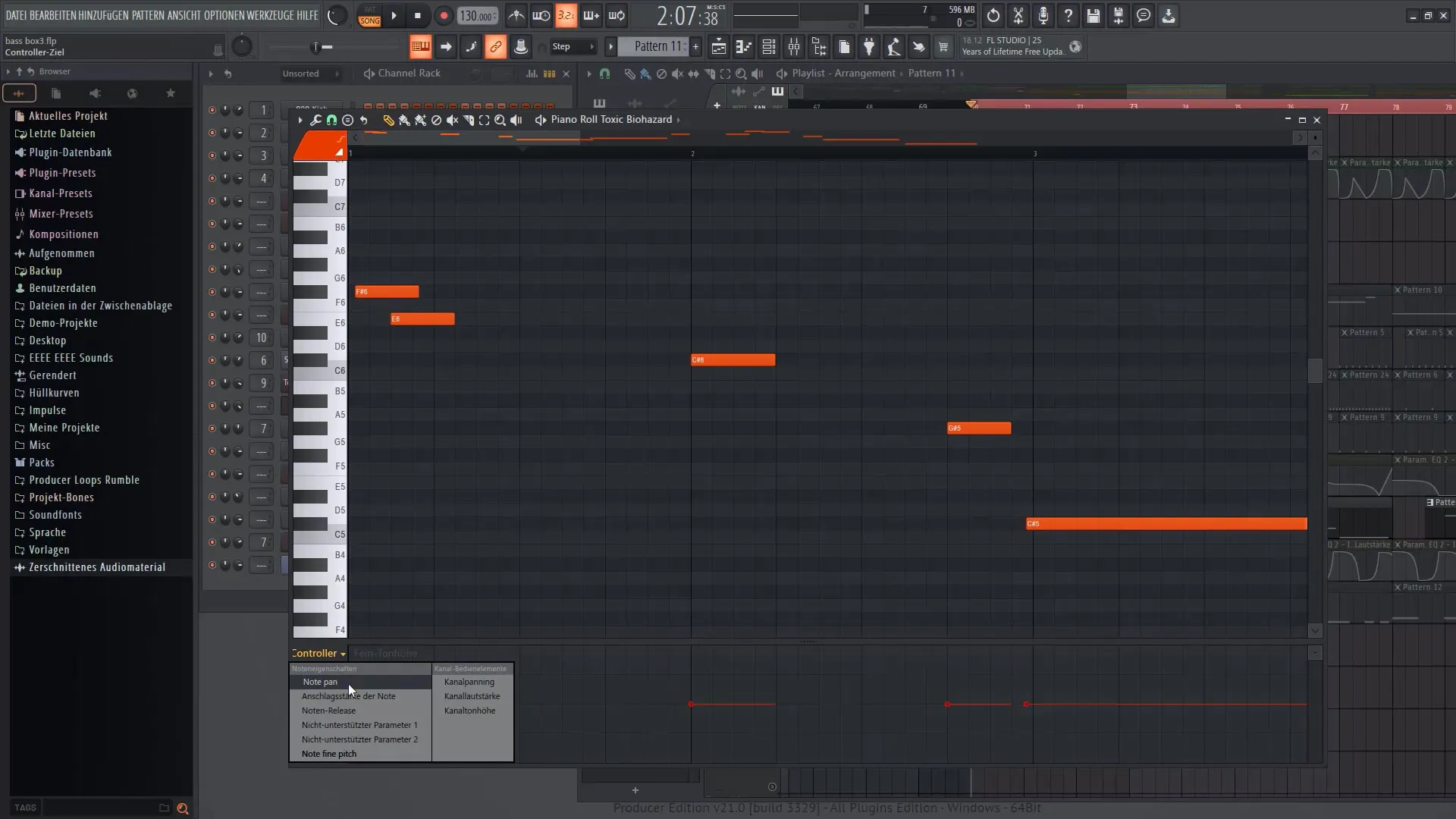
Task: Open the Browser panel options arrow
Action: pos(8,71)
